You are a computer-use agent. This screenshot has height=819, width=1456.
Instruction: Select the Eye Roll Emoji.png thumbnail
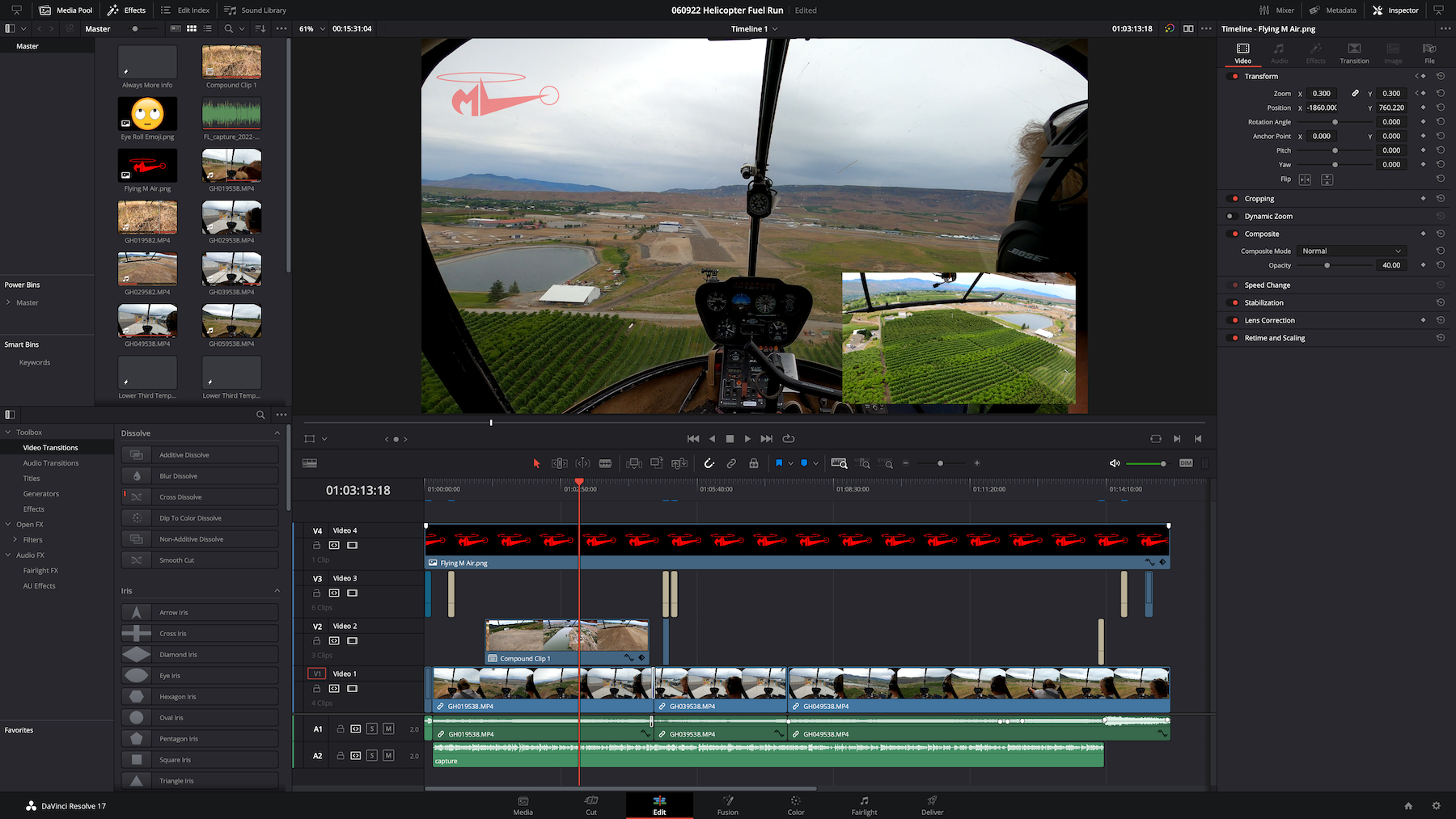coord(147,115)
